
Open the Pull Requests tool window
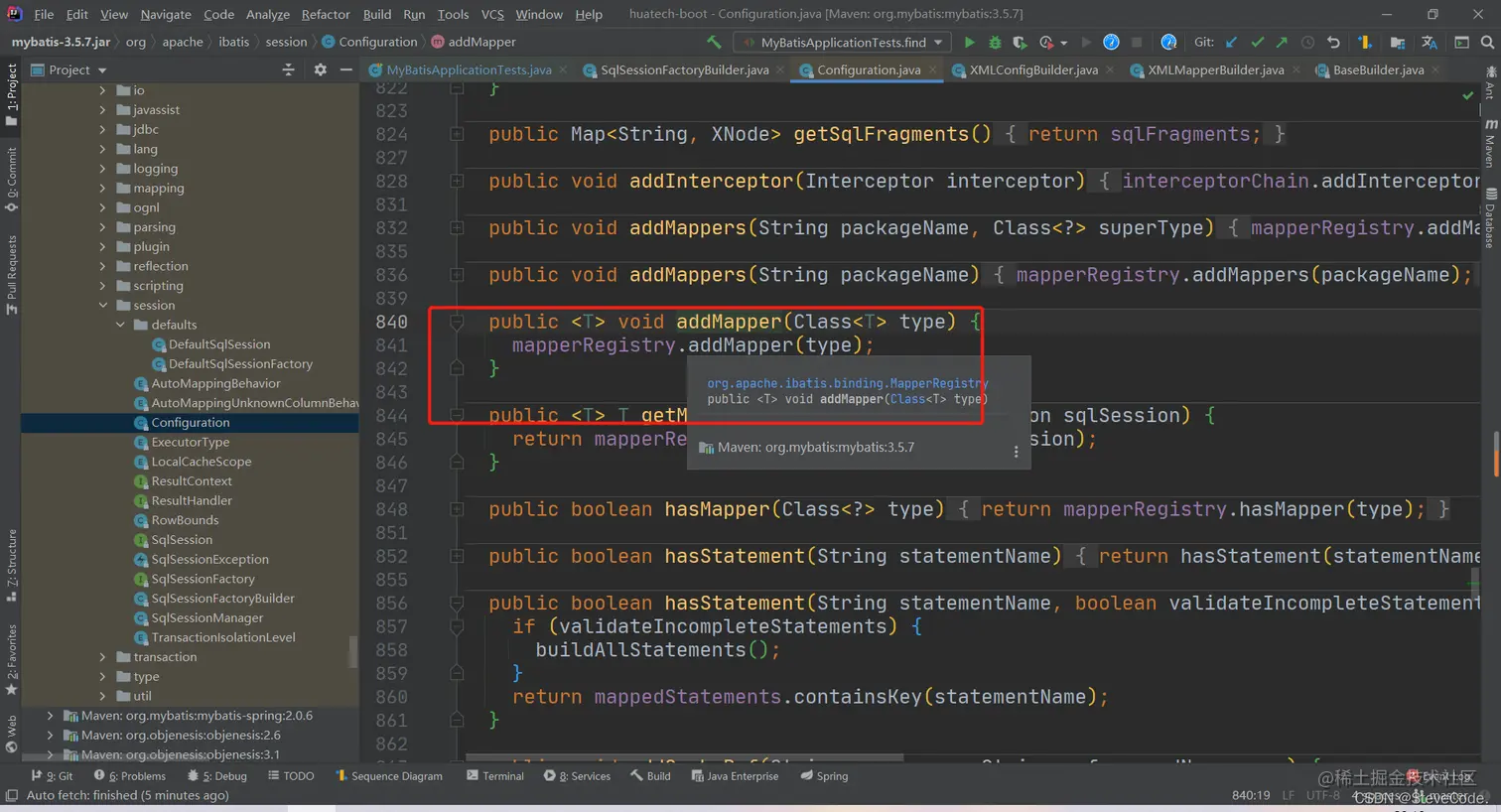(12, 275)
